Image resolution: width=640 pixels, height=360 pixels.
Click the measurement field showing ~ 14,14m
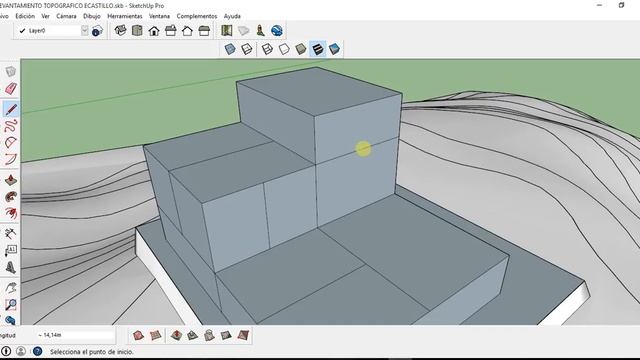75,335
